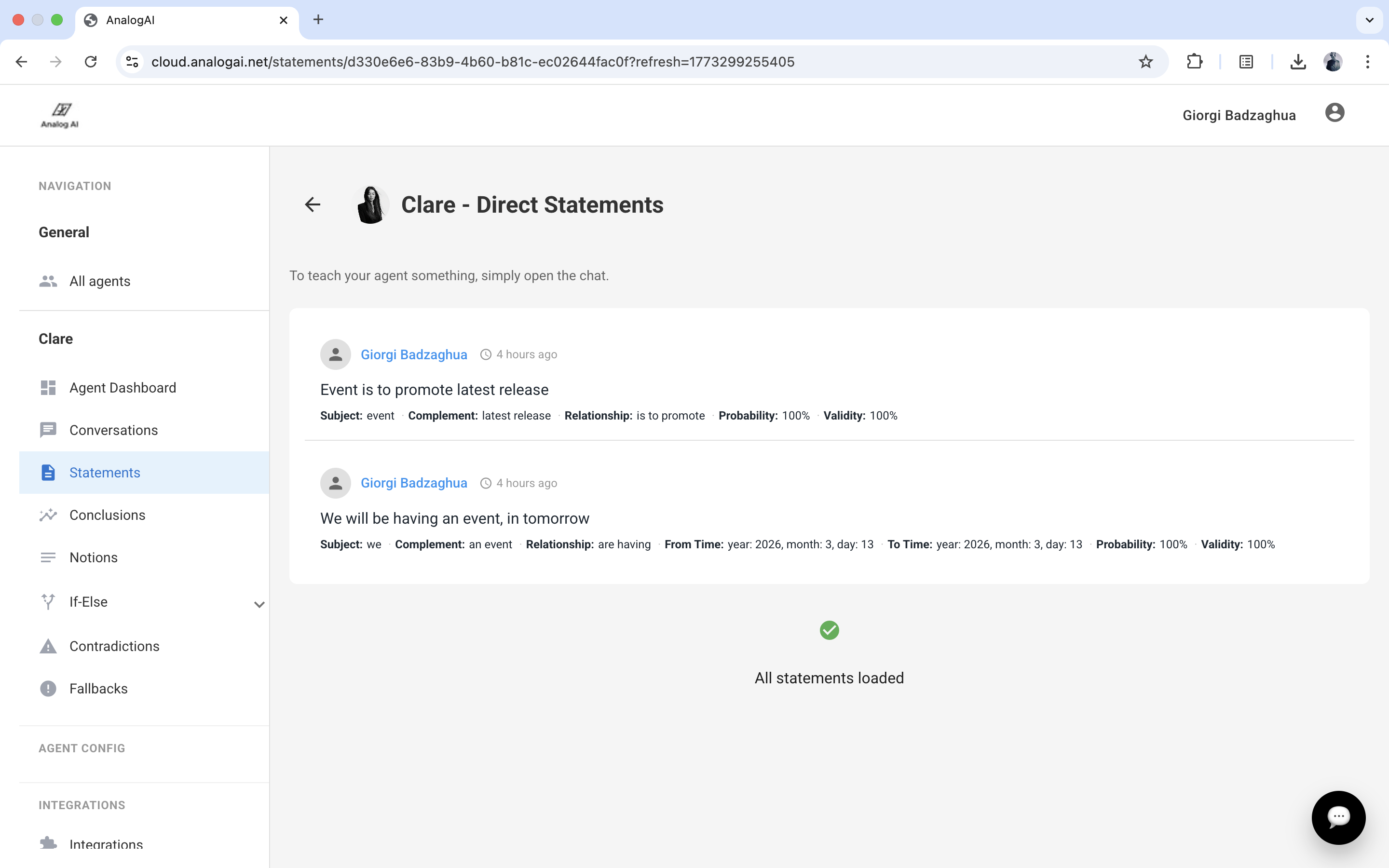
Task: Navigate to Agent Dashboard
Action: click(x=122, y=388)
